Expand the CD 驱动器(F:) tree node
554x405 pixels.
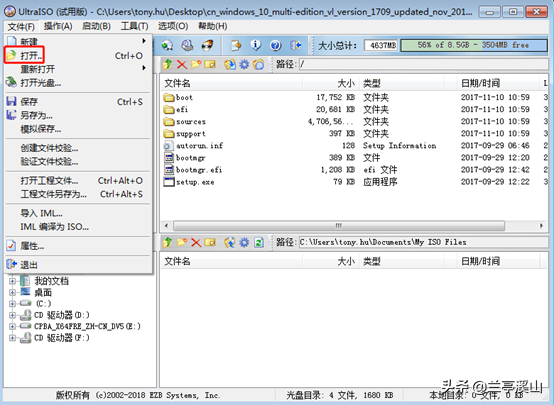pyautogui.click(x=12, y=338)
